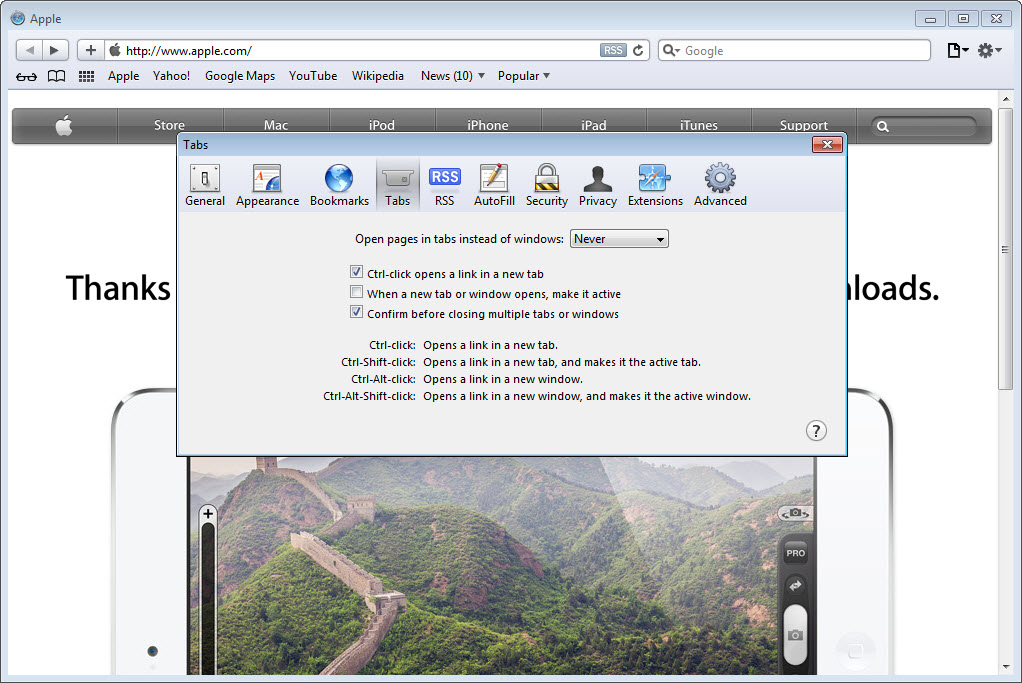Screen dimensions: 1022x683
Task: Open AutoFill preferences pane
Action: pos(494,185)
